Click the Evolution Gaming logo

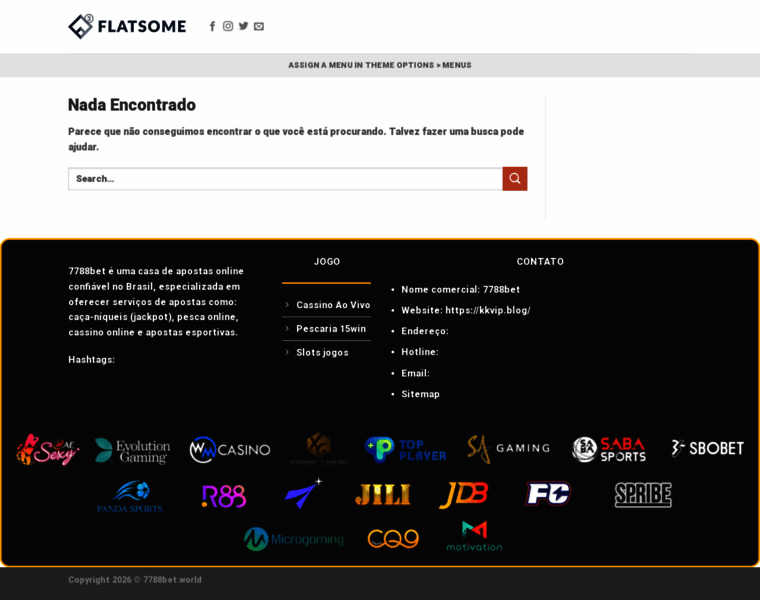[133, 451]
